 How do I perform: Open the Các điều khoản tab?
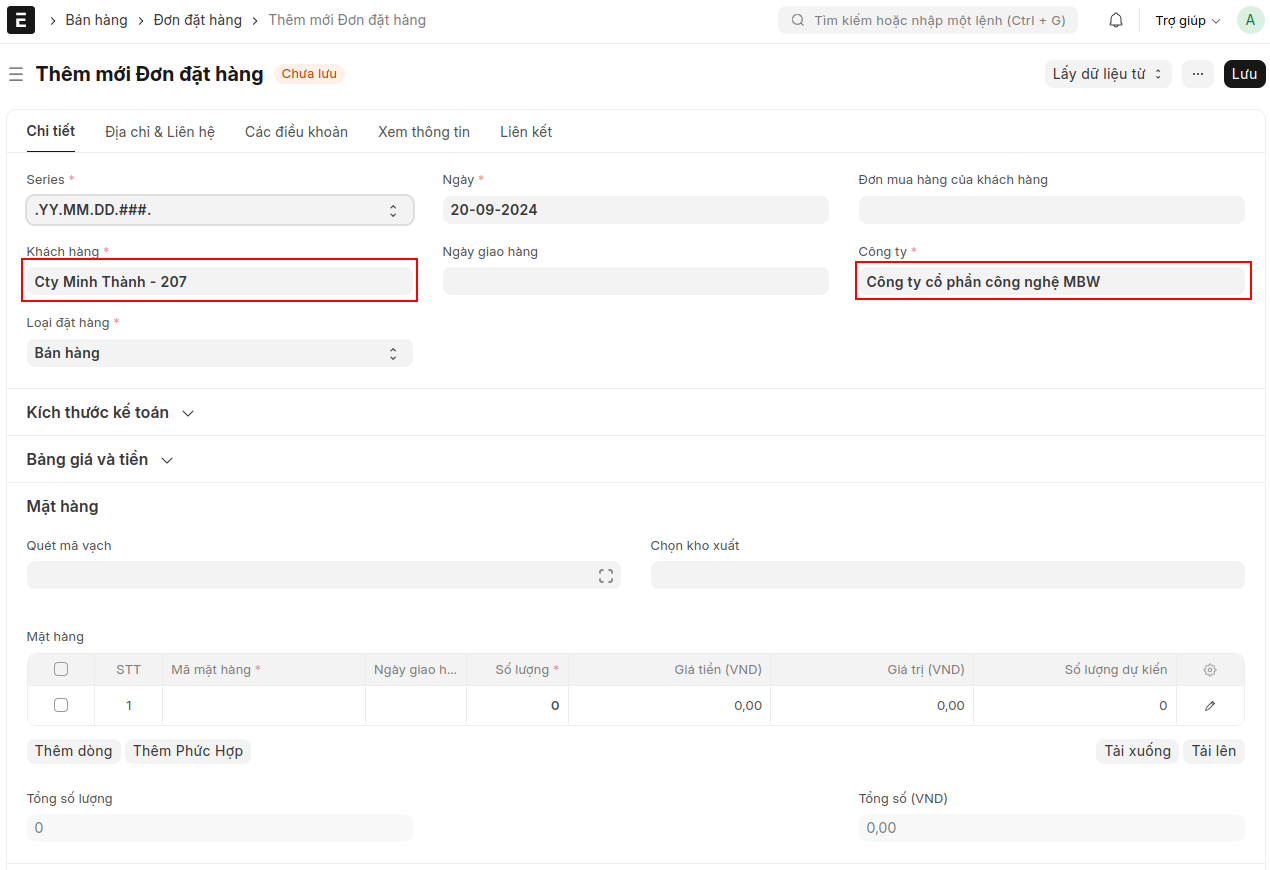pos(296,132)
